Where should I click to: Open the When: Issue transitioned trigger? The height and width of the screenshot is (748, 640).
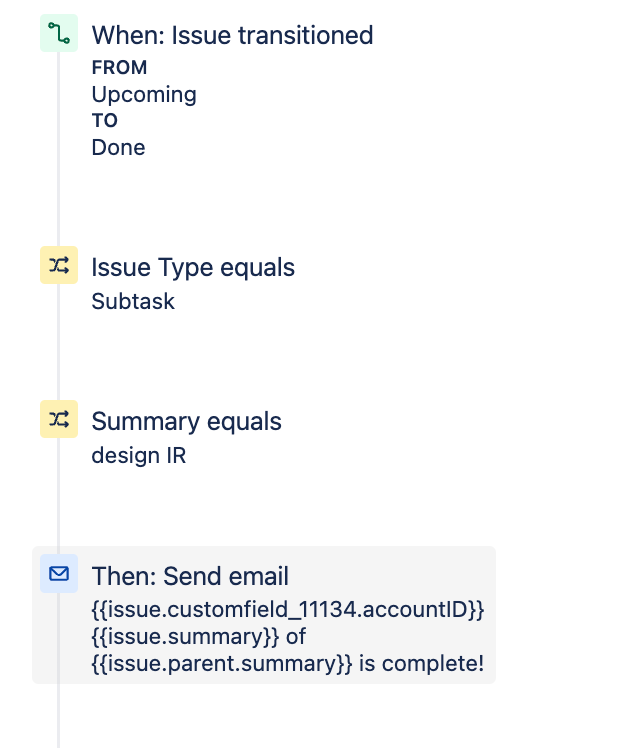(232, 35)
